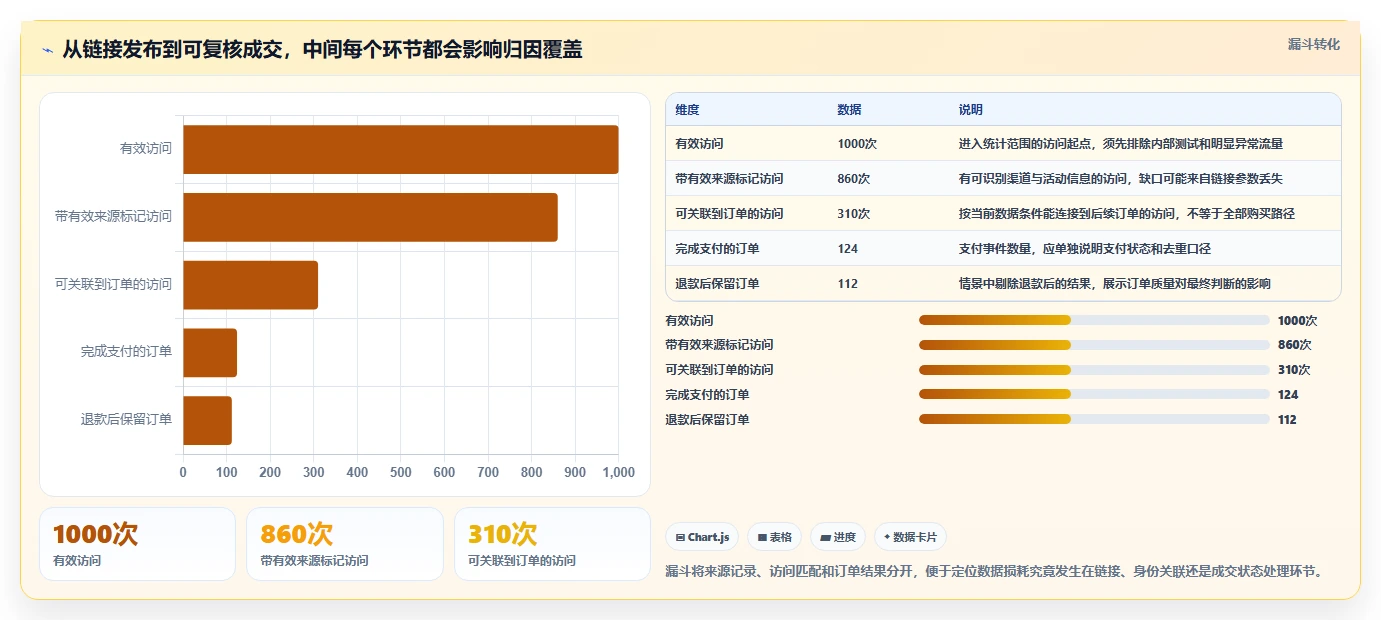This screenshot has height=620, width=1381.
Task: Click the chart y-axis label 退款后保留订单
Action: pyautogui.click(x=127, y=420)
